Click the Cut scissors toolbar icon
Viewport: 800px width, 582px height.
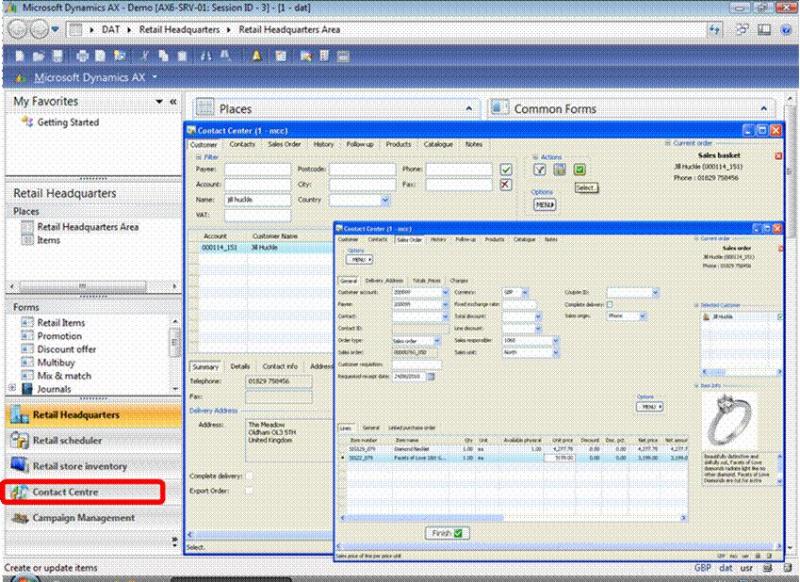pyautogui.click(x=144, y=56)
